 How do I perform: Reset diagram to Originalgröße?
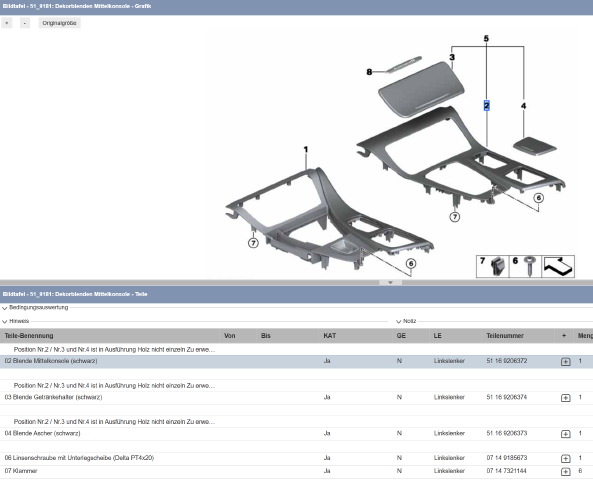tap(59, 23)
